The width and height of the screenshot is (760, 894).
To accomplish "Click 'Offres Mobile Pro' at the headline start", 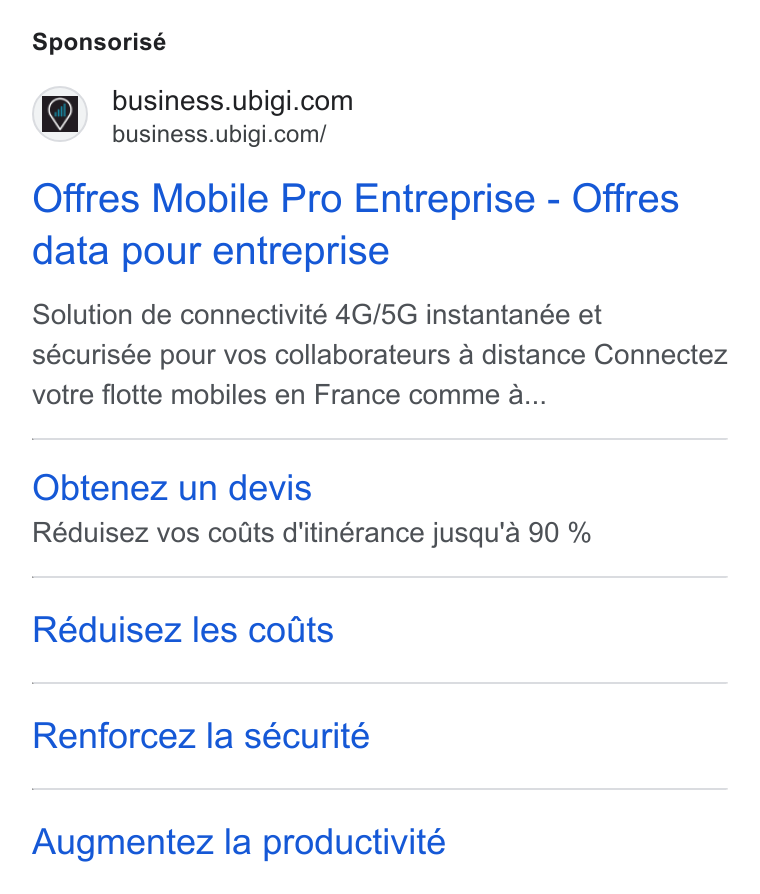I will 188,199.
